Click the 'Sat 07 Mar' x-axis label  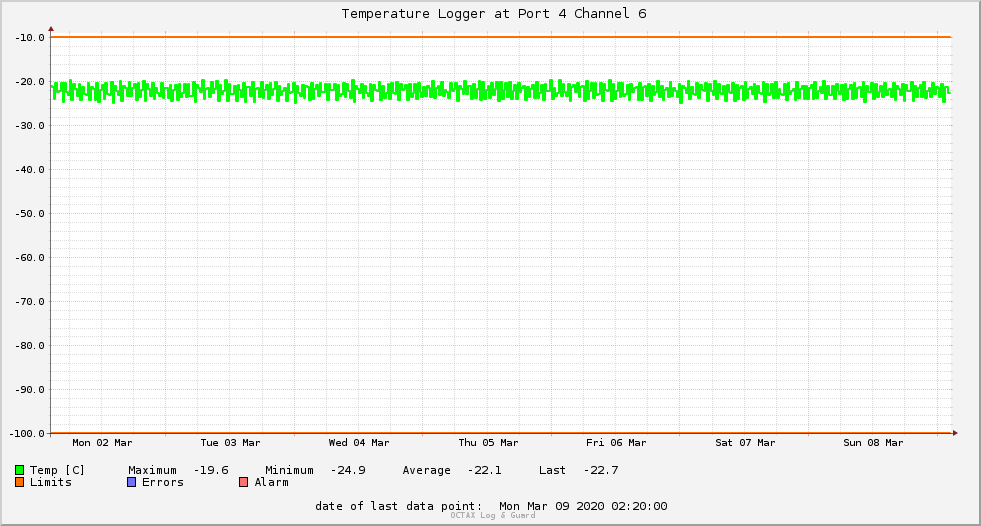(745, 443)
